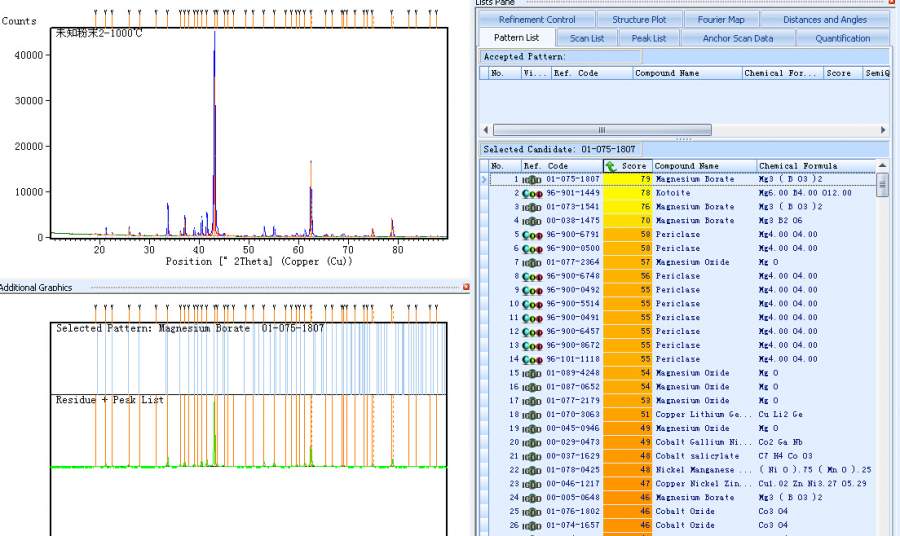
Task: Click the icon for candidate 00-038-1475
Action: pos(532,221)
